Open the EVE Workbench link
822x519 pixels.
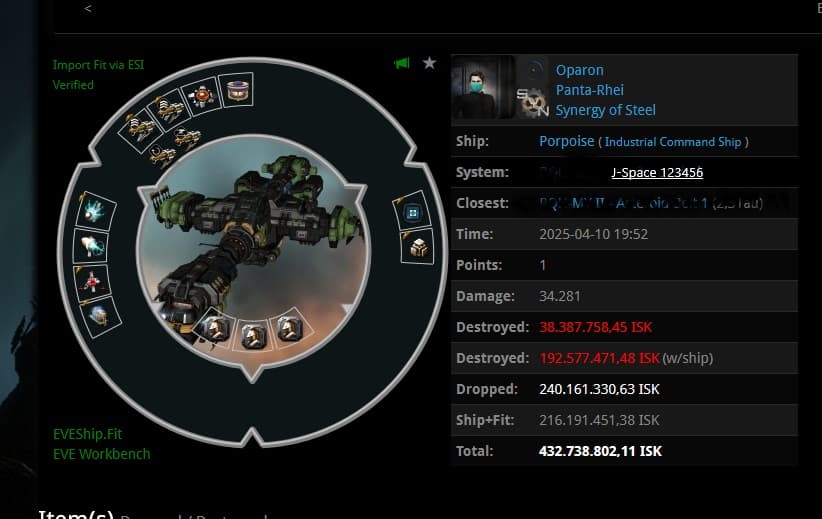102,454
